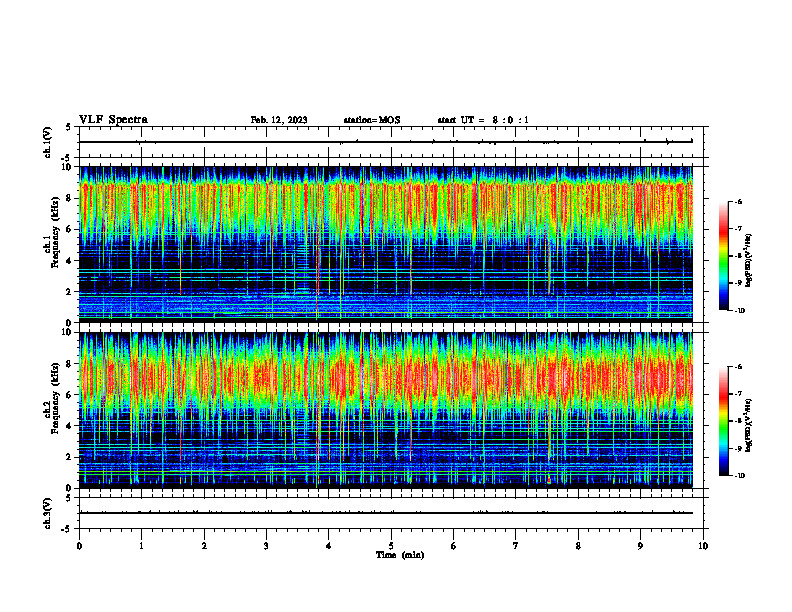Click the ch.1 color bar log(PSD) label
The image size is (792, 612).
pos(749,261)
